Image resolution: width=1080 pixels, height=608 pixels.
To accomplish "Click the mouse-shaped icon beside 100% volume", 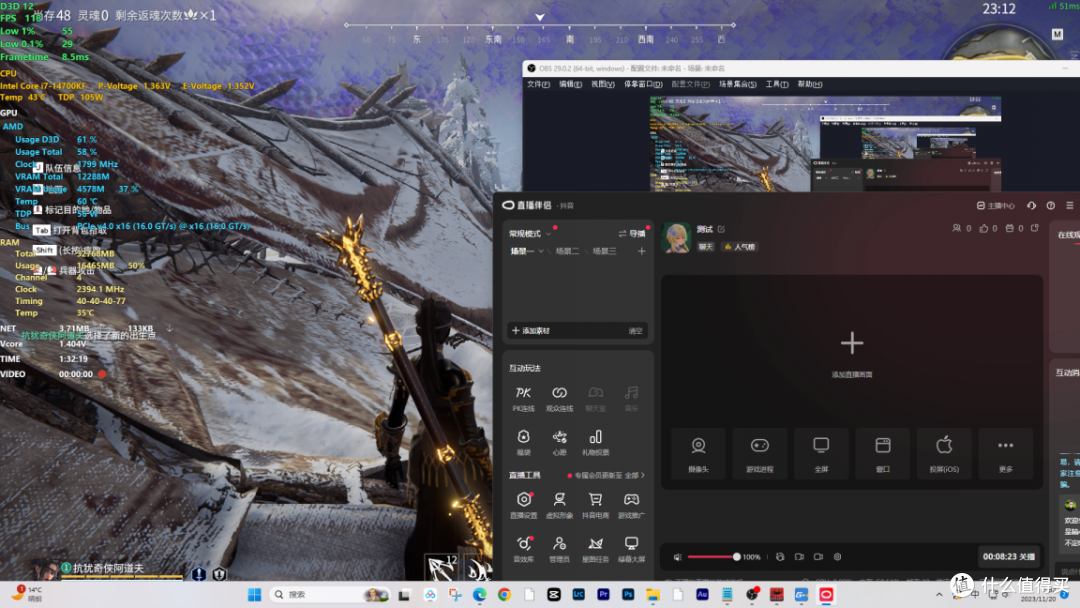I will (780, 557).
